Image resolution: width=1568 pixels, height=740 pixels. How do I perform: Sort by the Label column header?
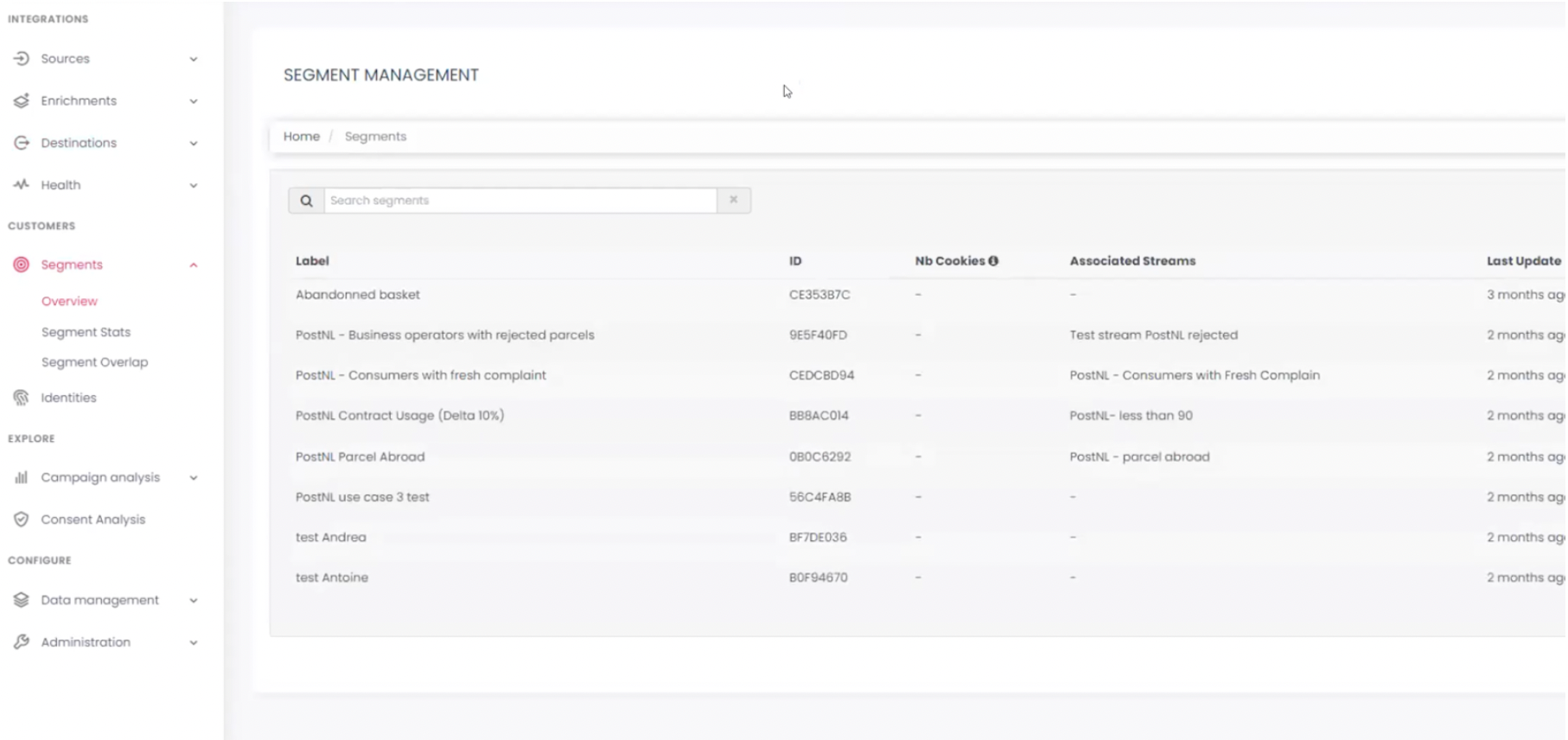[312, 261]
